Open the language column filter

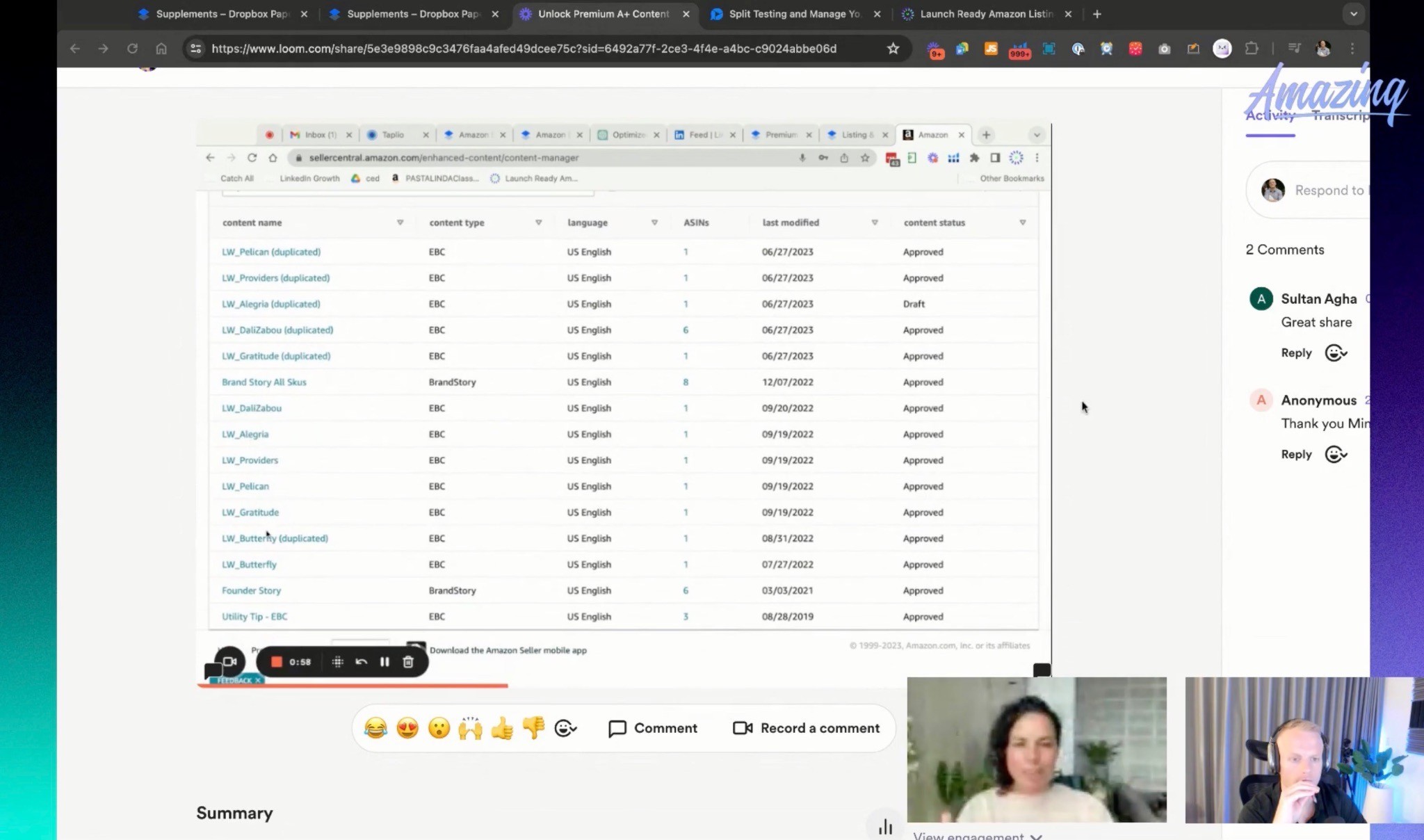point(654,223)
